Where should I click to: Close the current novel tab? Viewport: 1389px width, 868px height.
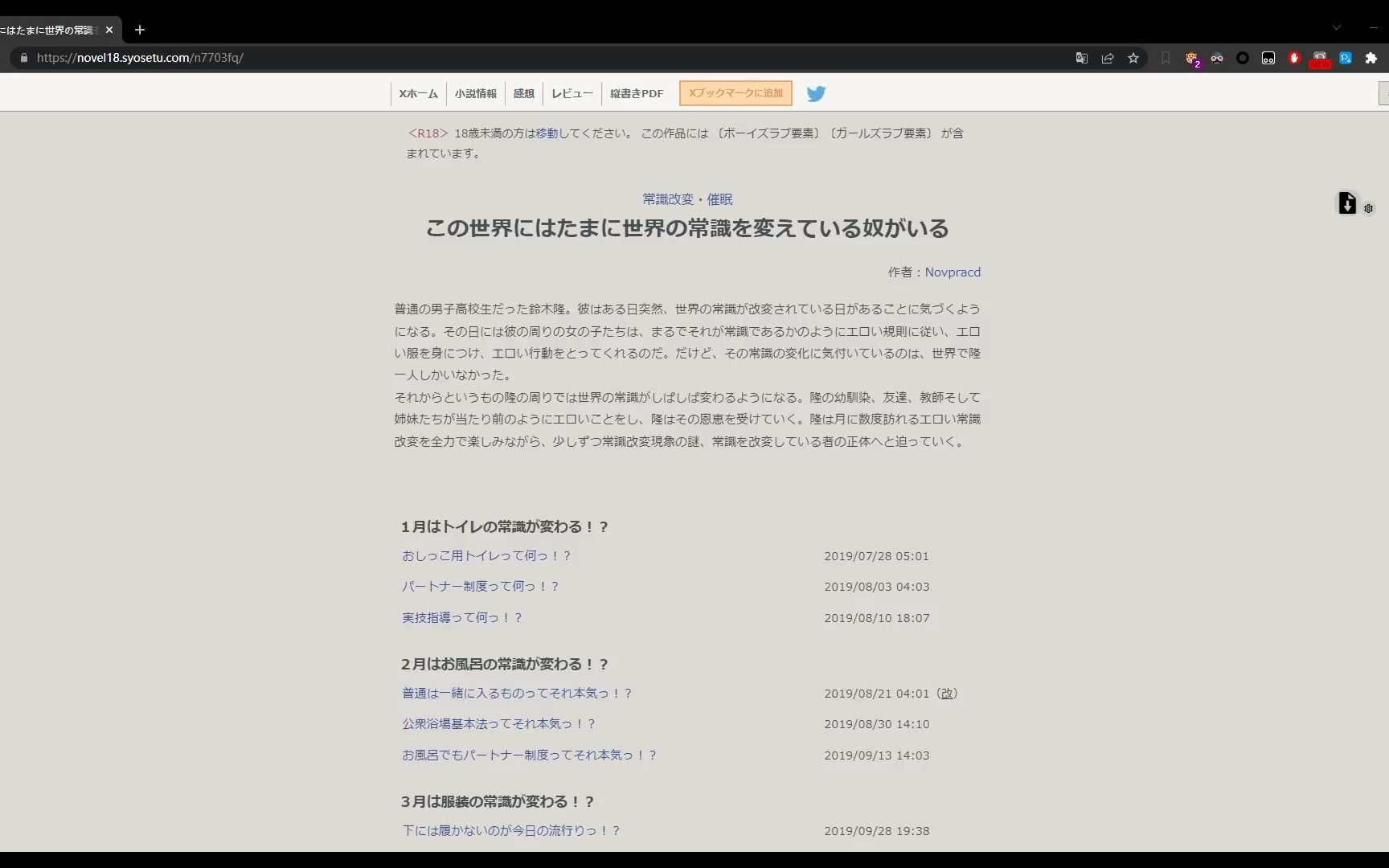point(109,30)
